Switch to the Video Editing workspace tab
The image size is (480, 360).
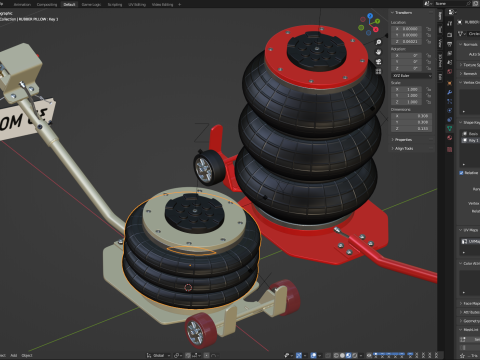coord(162,5)
